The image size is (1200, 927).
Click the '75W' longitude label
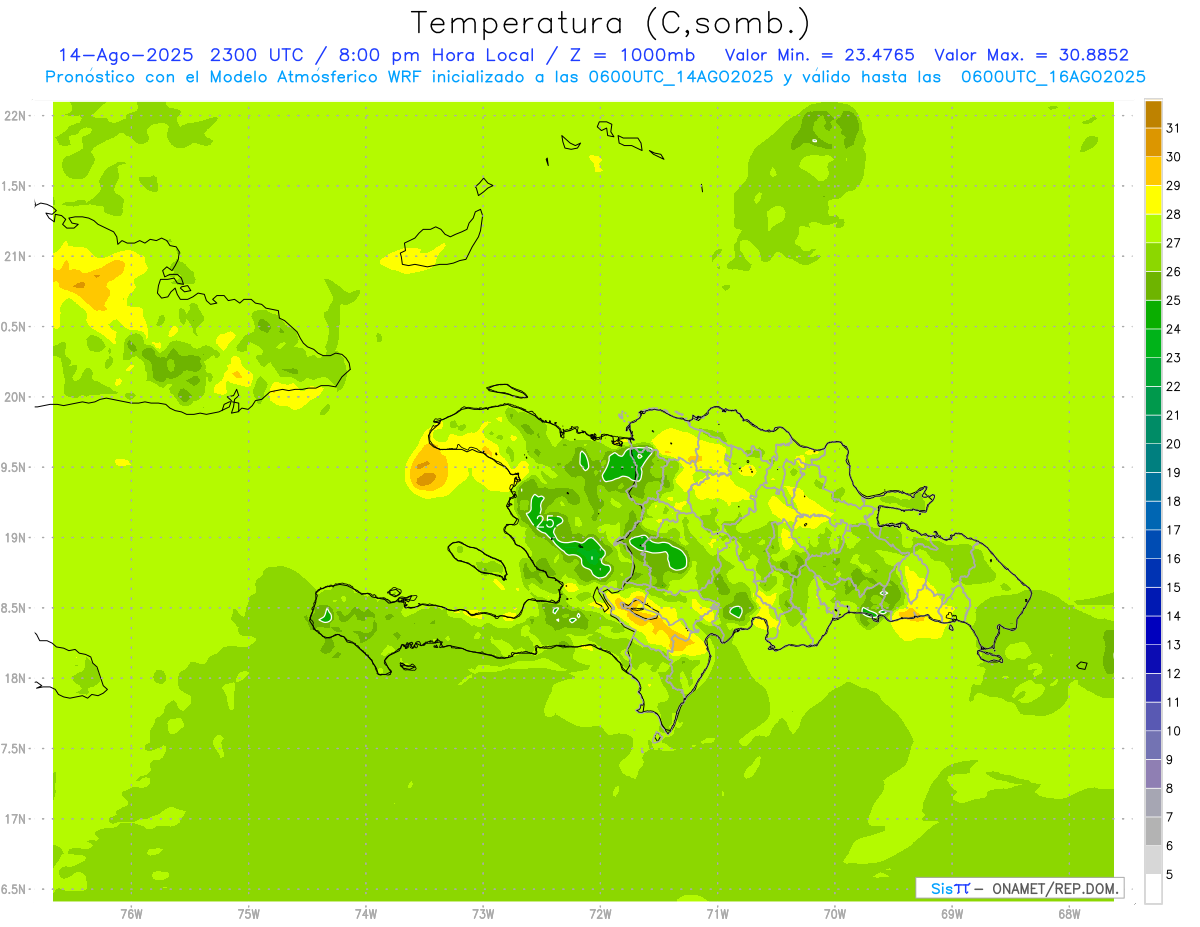pyautogui.click(x=249, y=913)
